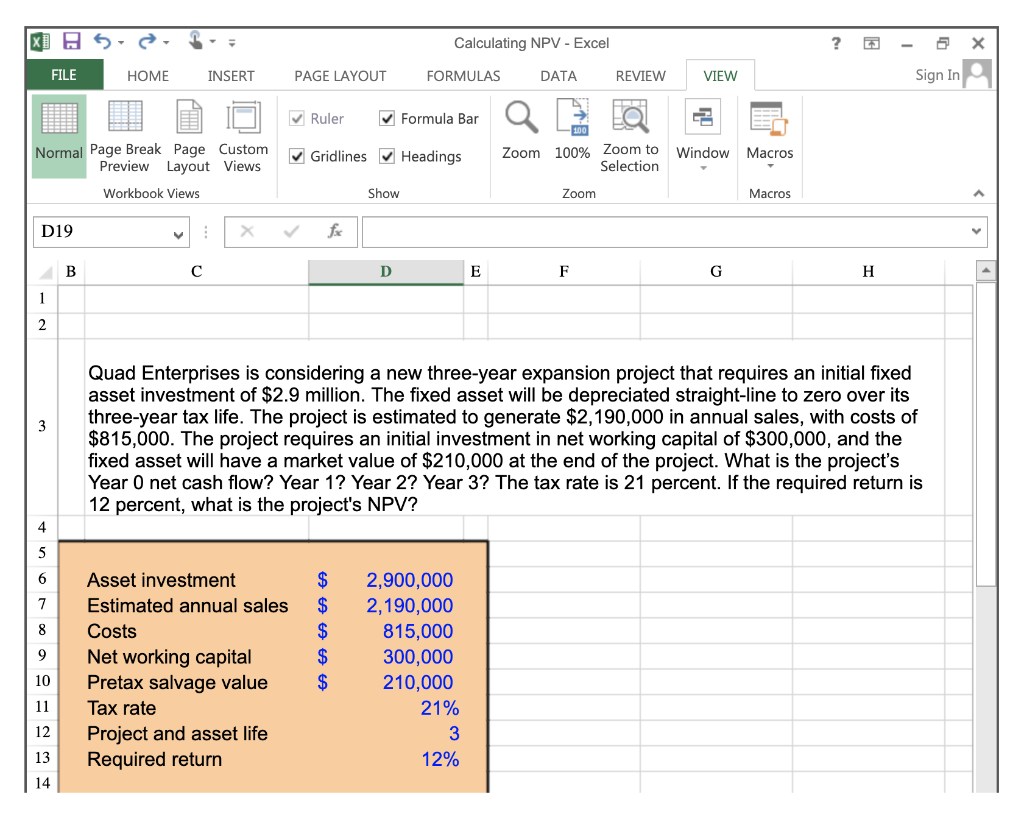
Task: Click the vertical scrollbar up arrow
Action: (x=986, y=270)
